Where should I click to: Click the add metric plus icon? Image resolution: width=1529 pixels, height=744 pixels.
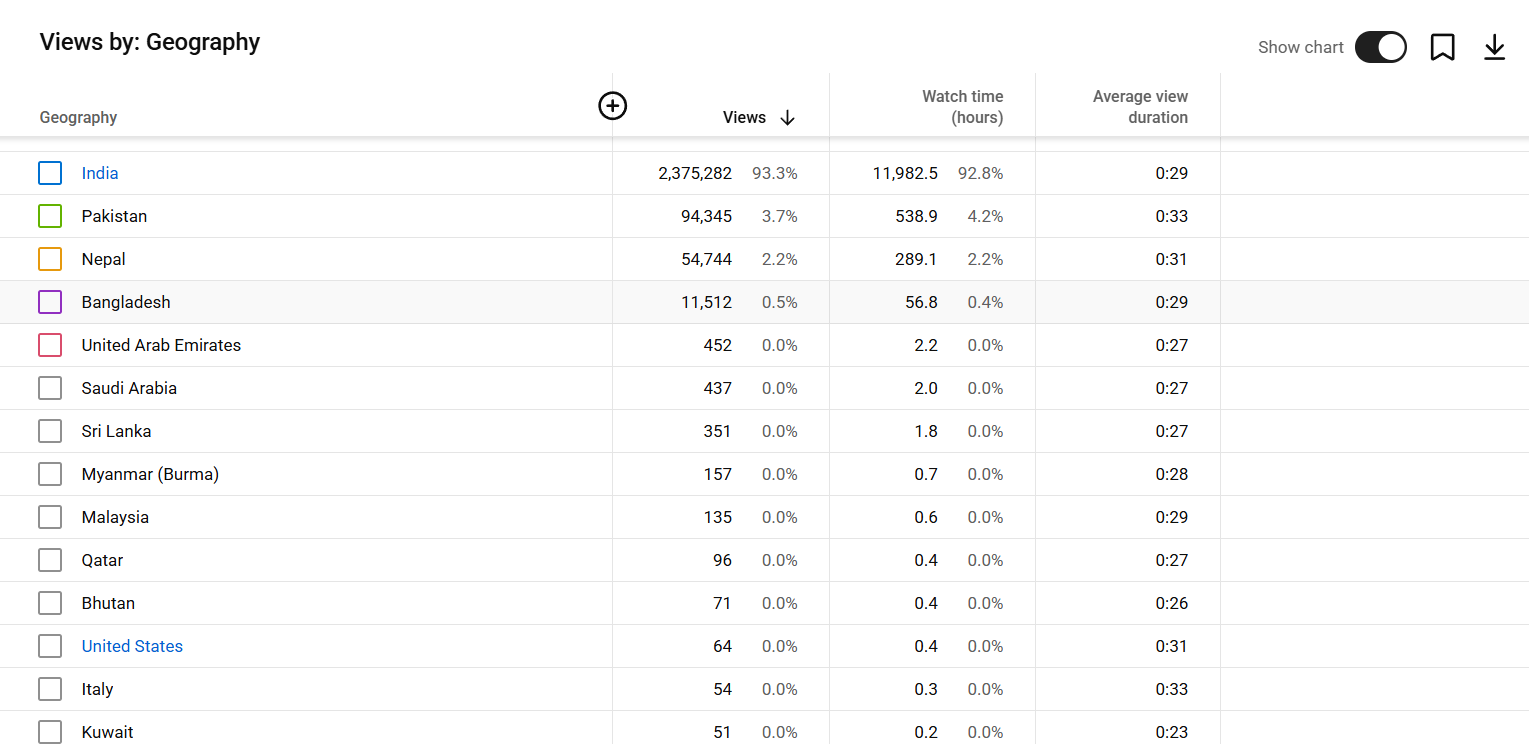tap(612, 105)
